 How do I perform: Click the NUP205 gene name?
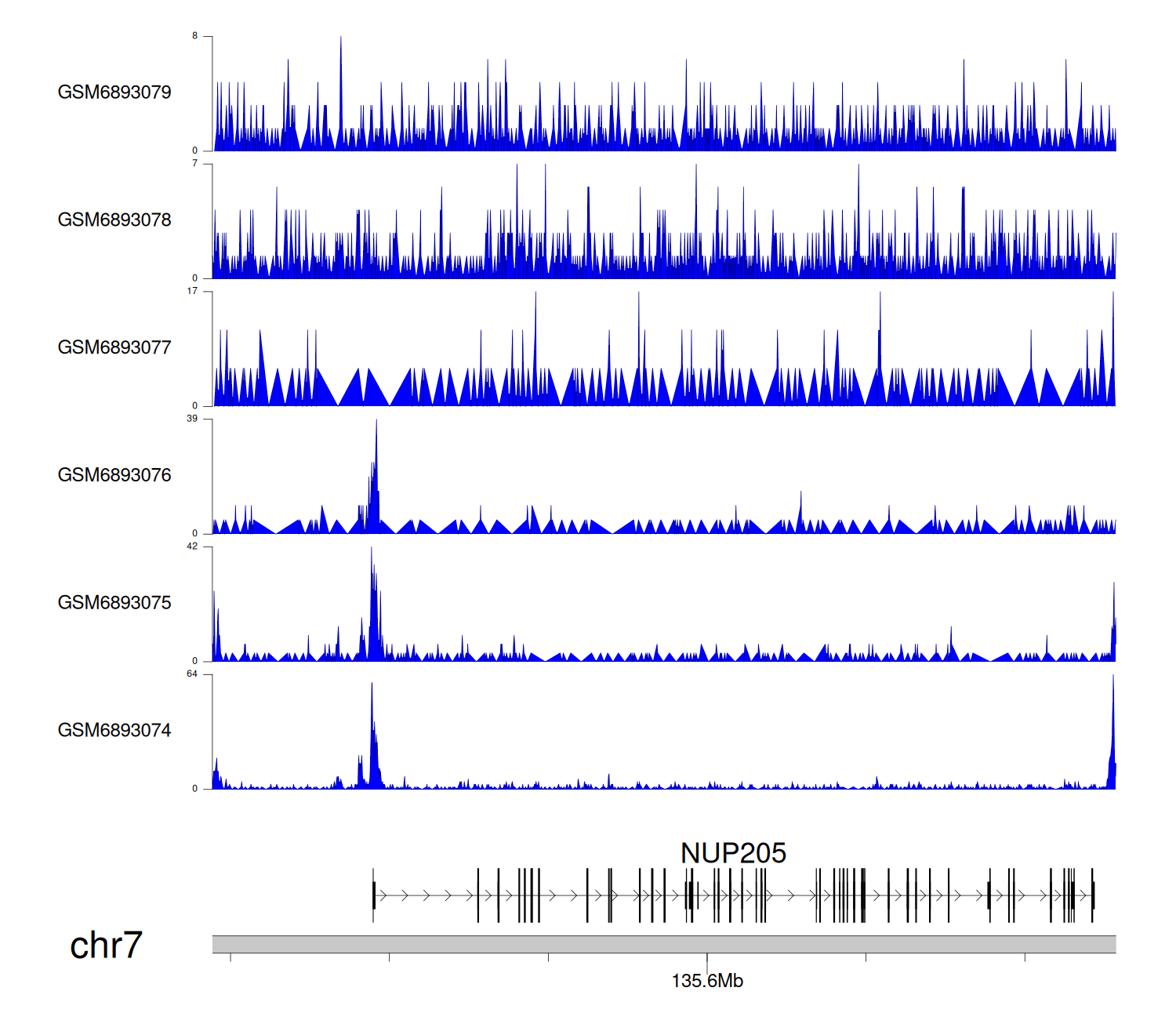pos(733,853)
